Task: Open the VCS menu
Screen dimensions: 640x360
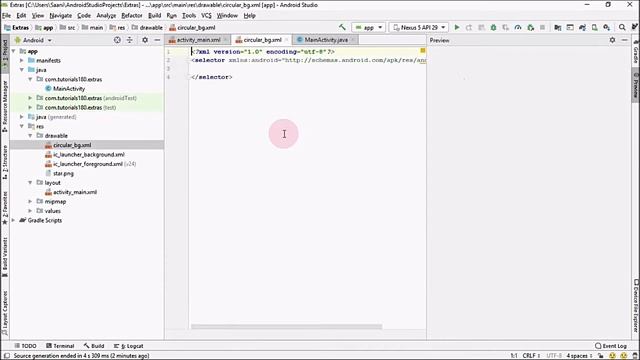Action: [x=206, y=16]
